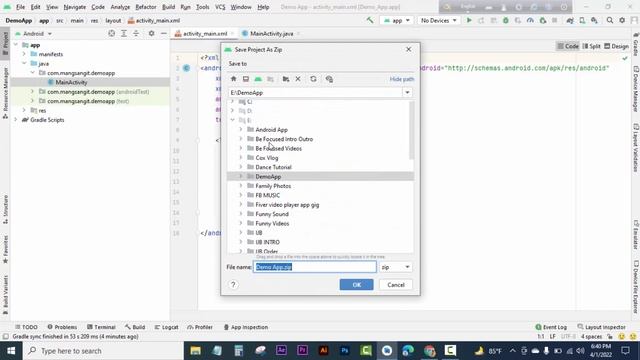
Task: Refresh the file tree in dialog
Action: pyautogui.click(x=313, y=79)
